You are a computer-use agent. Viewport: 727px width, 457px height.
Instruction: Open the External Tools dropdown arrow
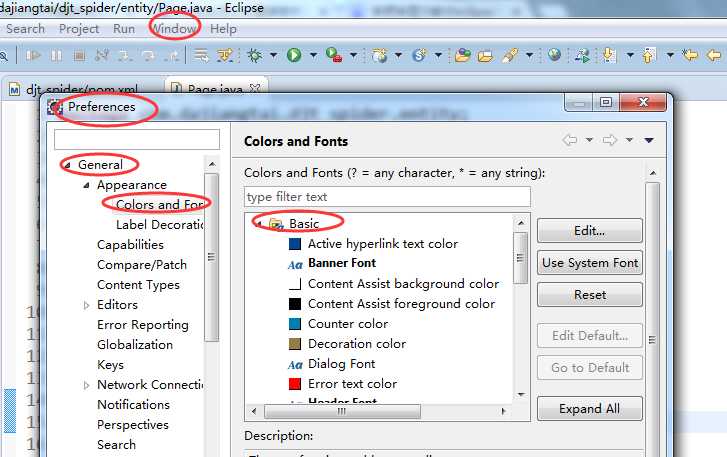(354, 56)
